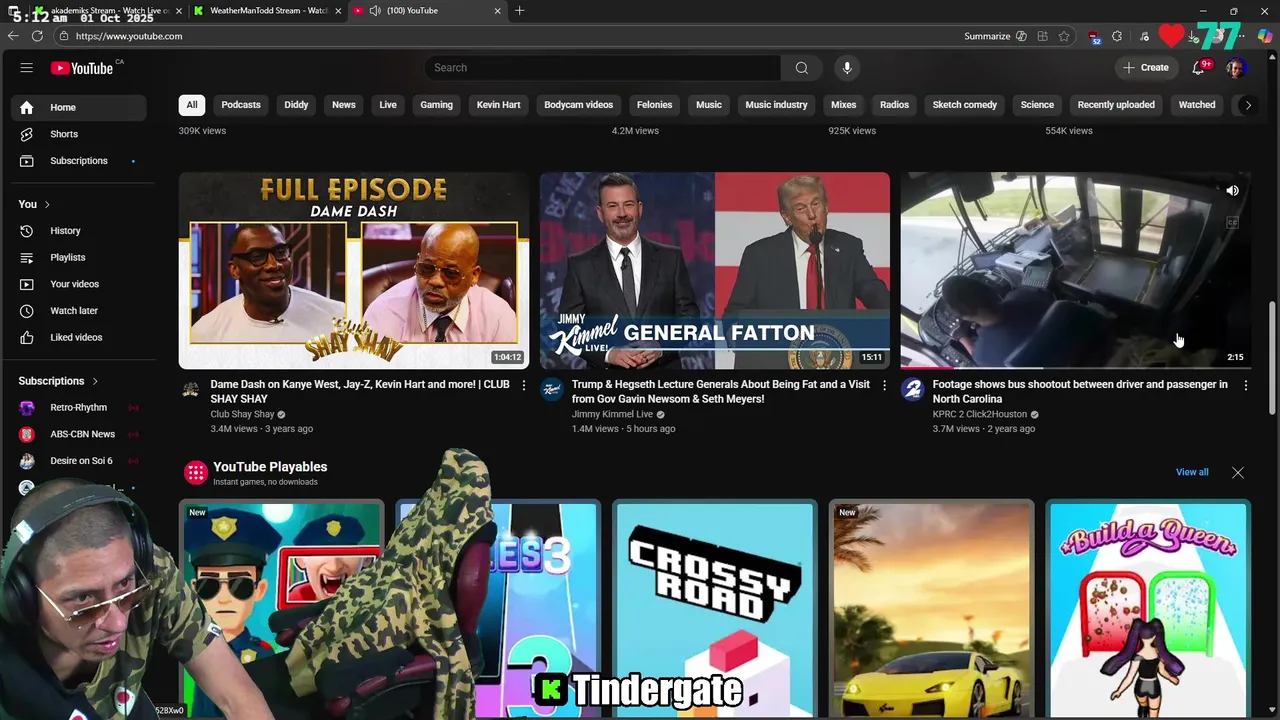Image resolution: width=1280 pixels, height=720 pixels.
Task: Open Shorts in the sidebar
Action: pyautogui.click(x=79, y=134)
